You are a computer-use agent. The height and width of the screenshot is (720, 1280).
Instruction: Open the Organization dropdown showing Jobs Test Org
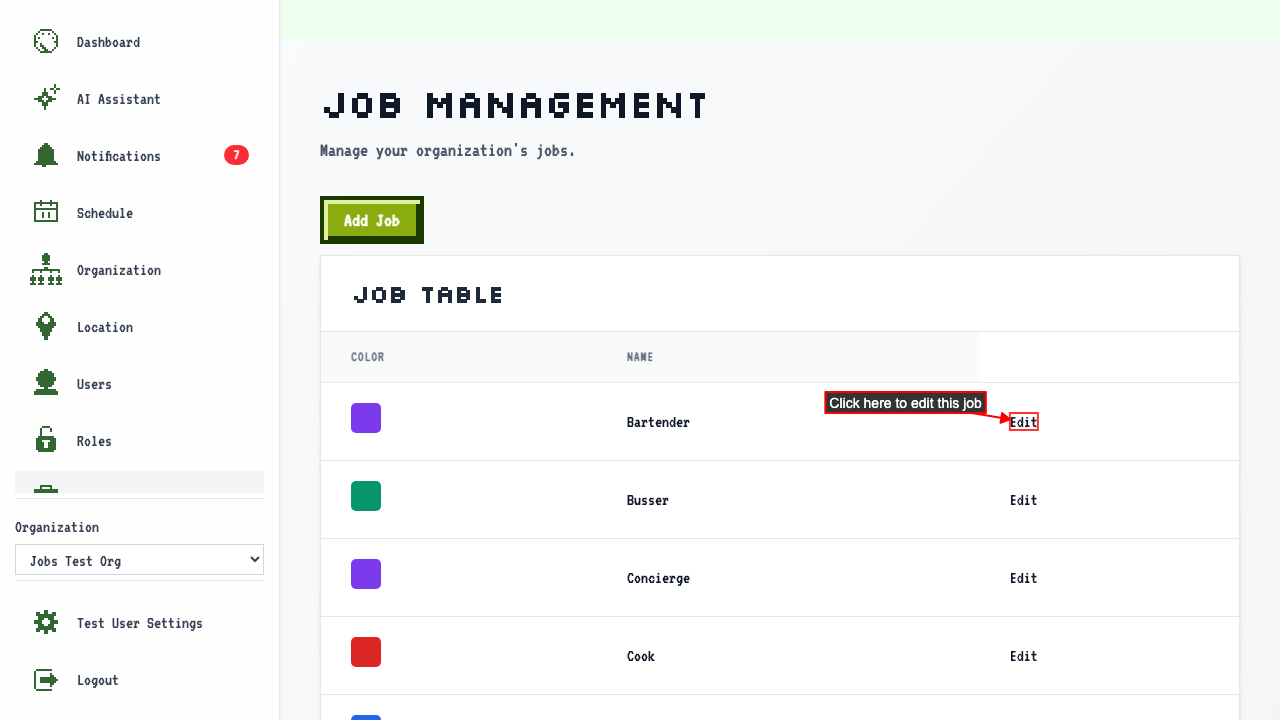point(140,560)
